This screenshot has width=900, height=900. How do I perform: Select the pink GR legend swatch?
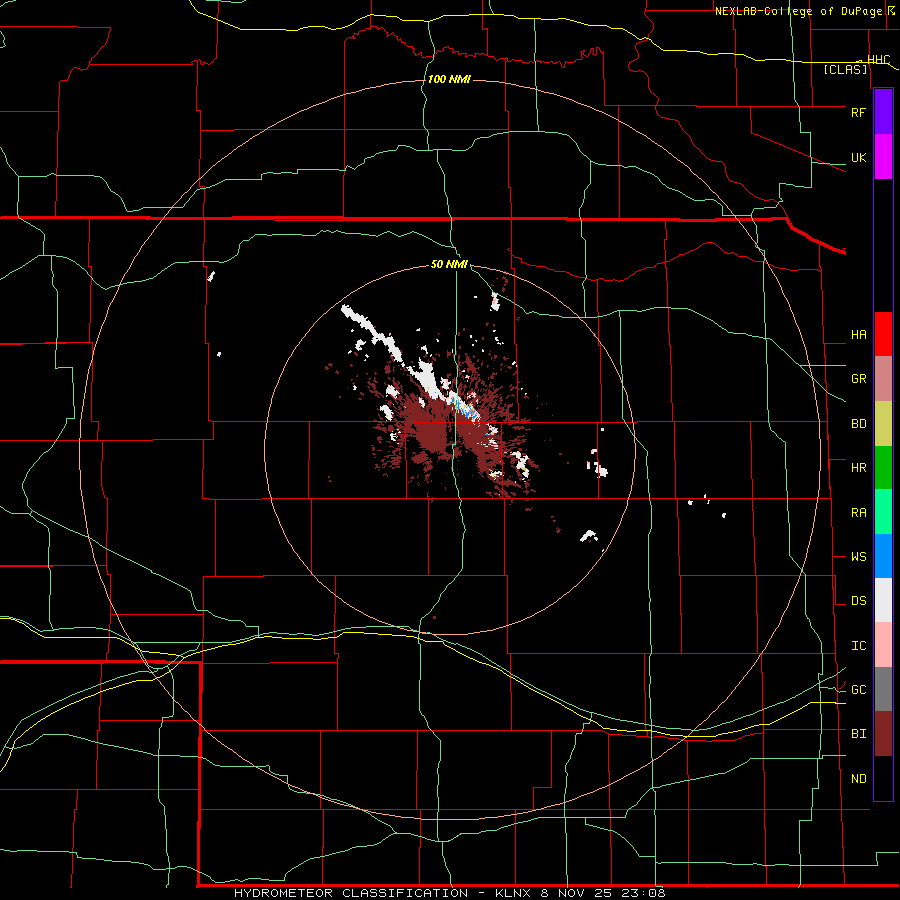coord(883,379)
